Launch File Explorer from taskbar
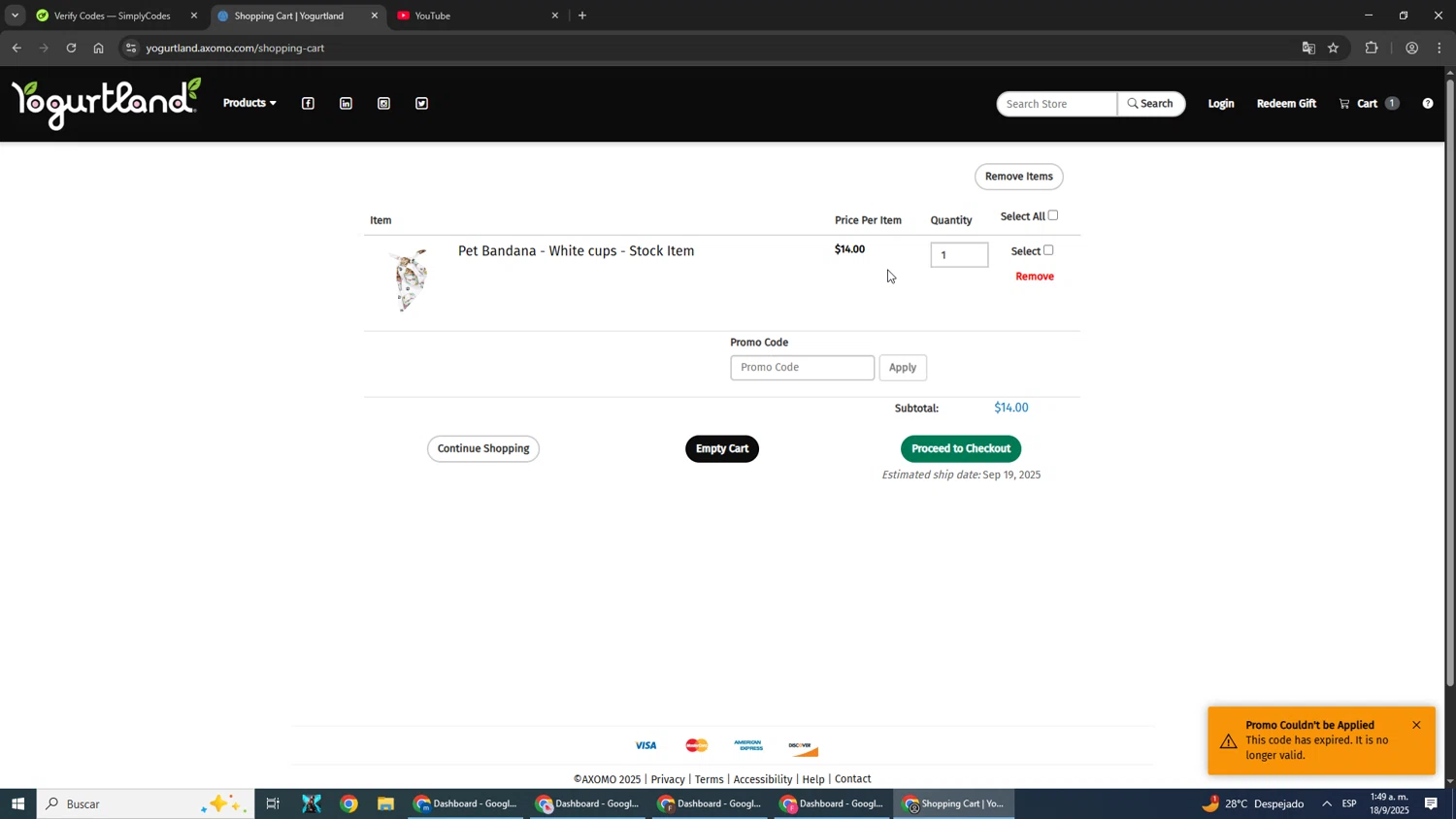This screenshot has width=1456, height=819. (x=386, y=803)
